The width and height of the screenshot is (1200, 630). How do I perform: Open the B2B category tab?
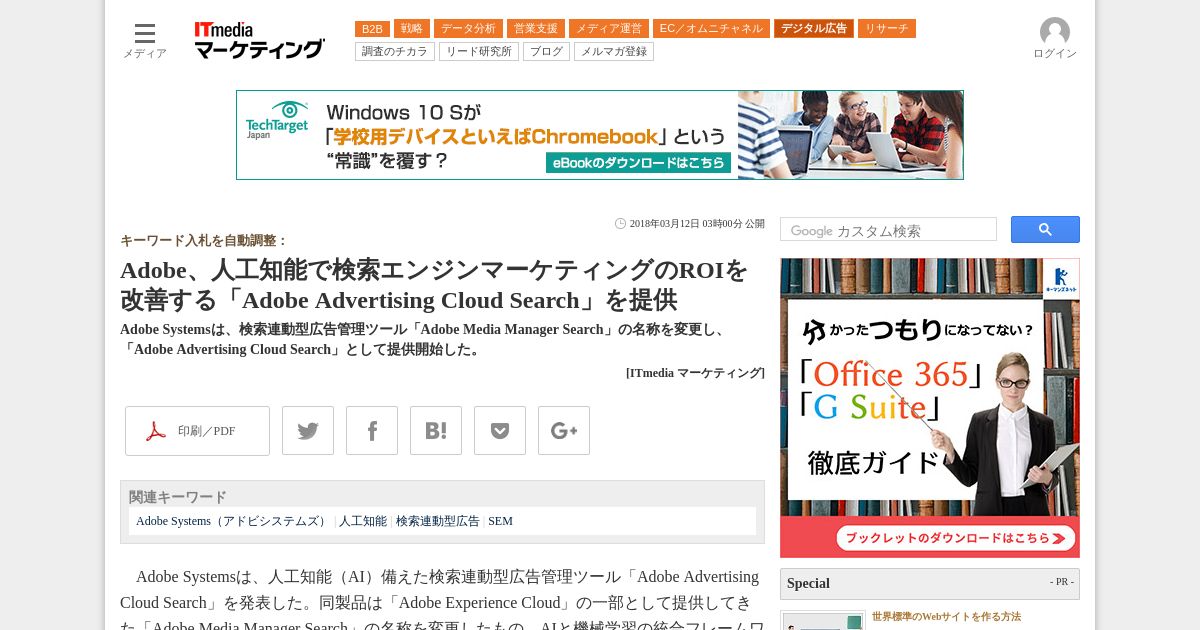coord(372,29)
